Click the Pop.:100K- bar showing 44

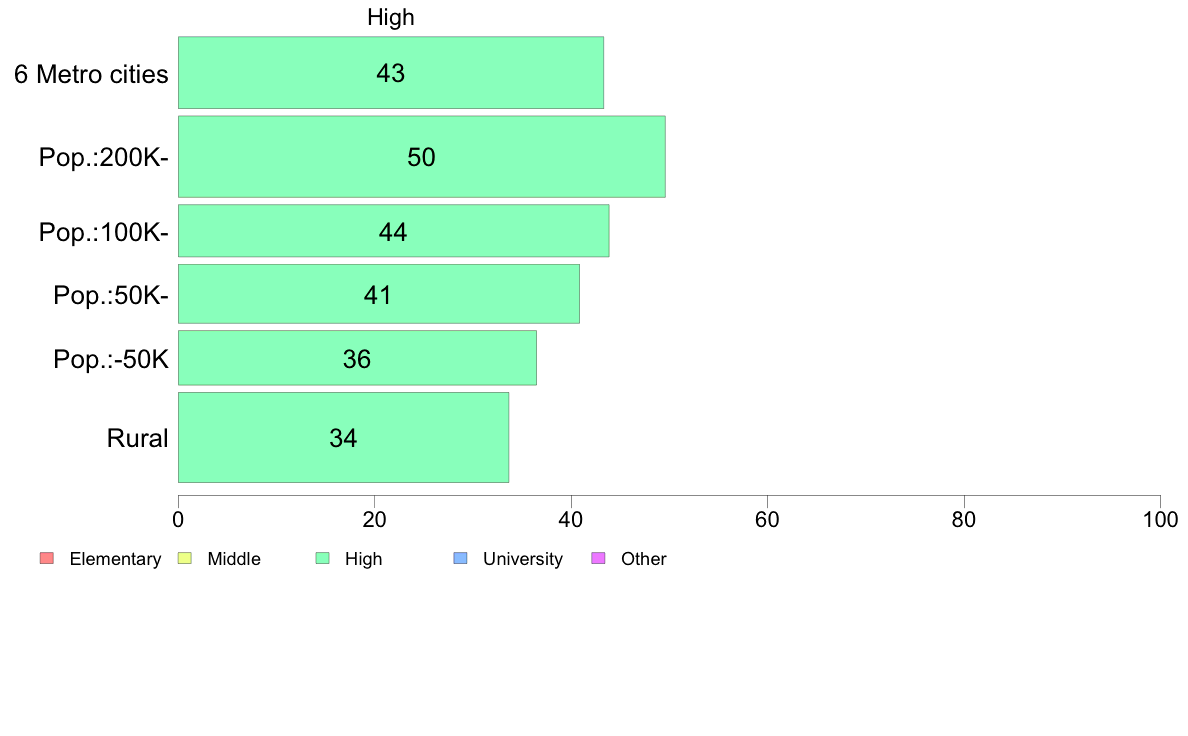click(x=394, y=230)
